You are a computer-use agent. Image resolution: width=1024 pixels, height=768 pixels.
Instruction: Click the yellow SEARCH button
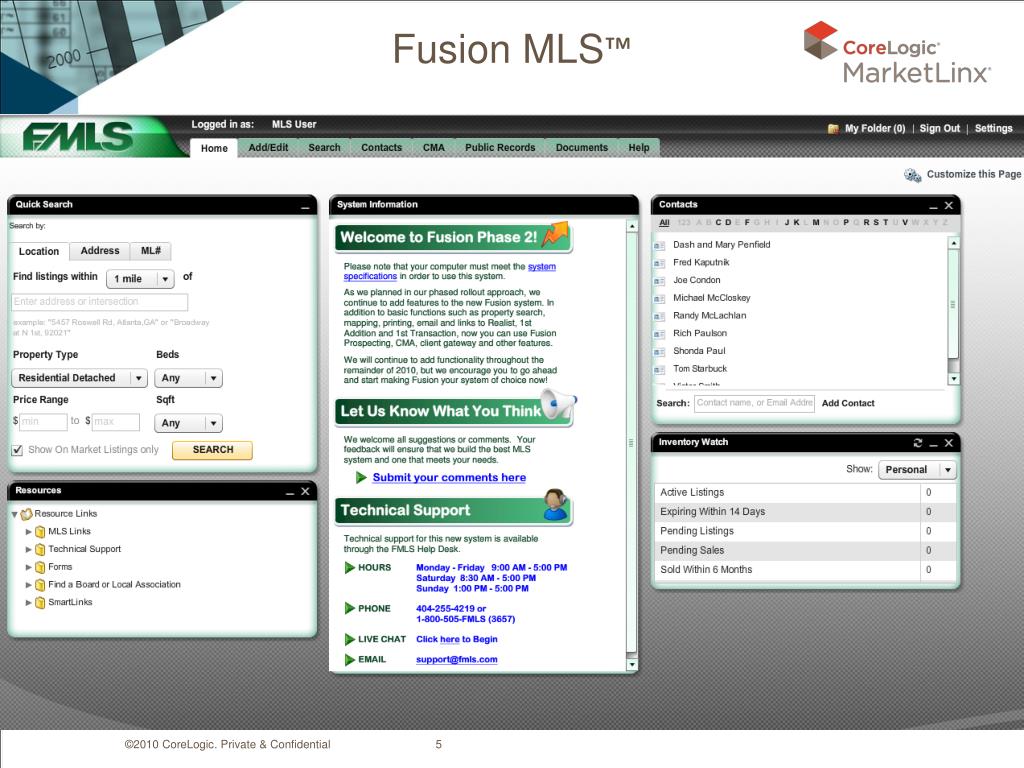[213, 450]
